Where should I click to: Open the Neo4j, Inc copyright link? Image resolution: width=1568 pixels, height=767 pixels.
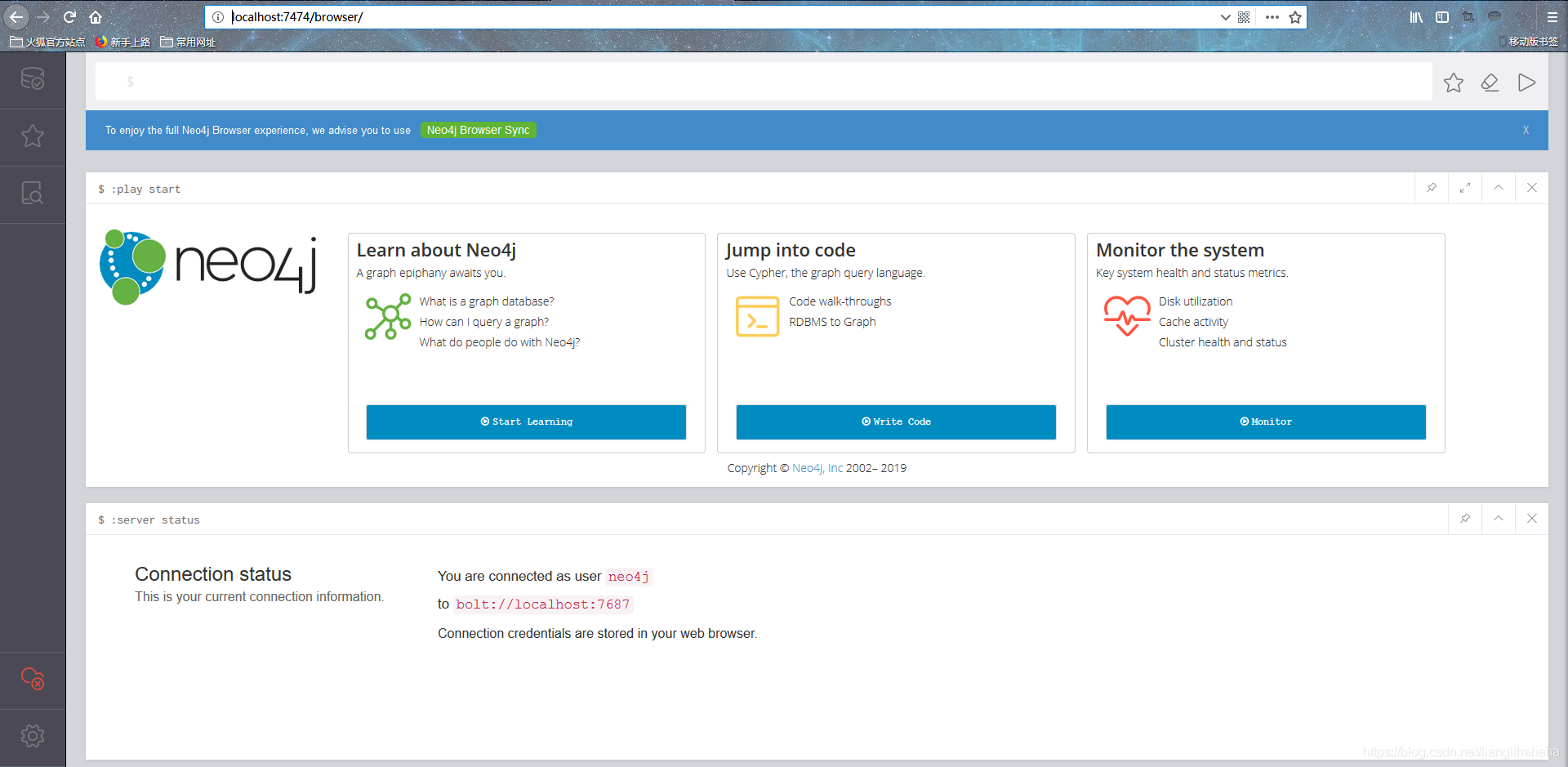[817, 468]
